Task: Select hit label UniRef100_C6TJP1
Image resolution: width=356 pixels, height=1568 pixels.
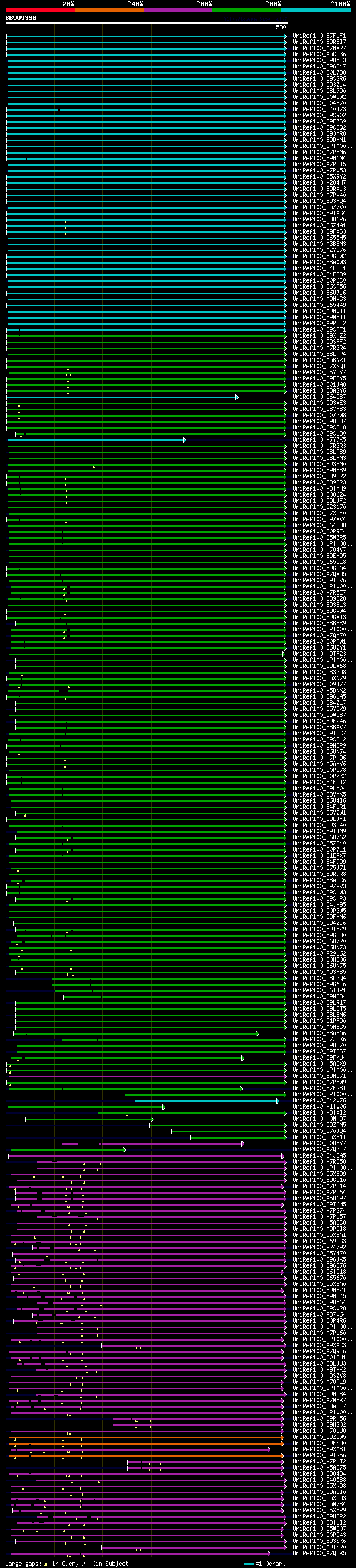Action: pyautogui.click(x=319, y=990)
